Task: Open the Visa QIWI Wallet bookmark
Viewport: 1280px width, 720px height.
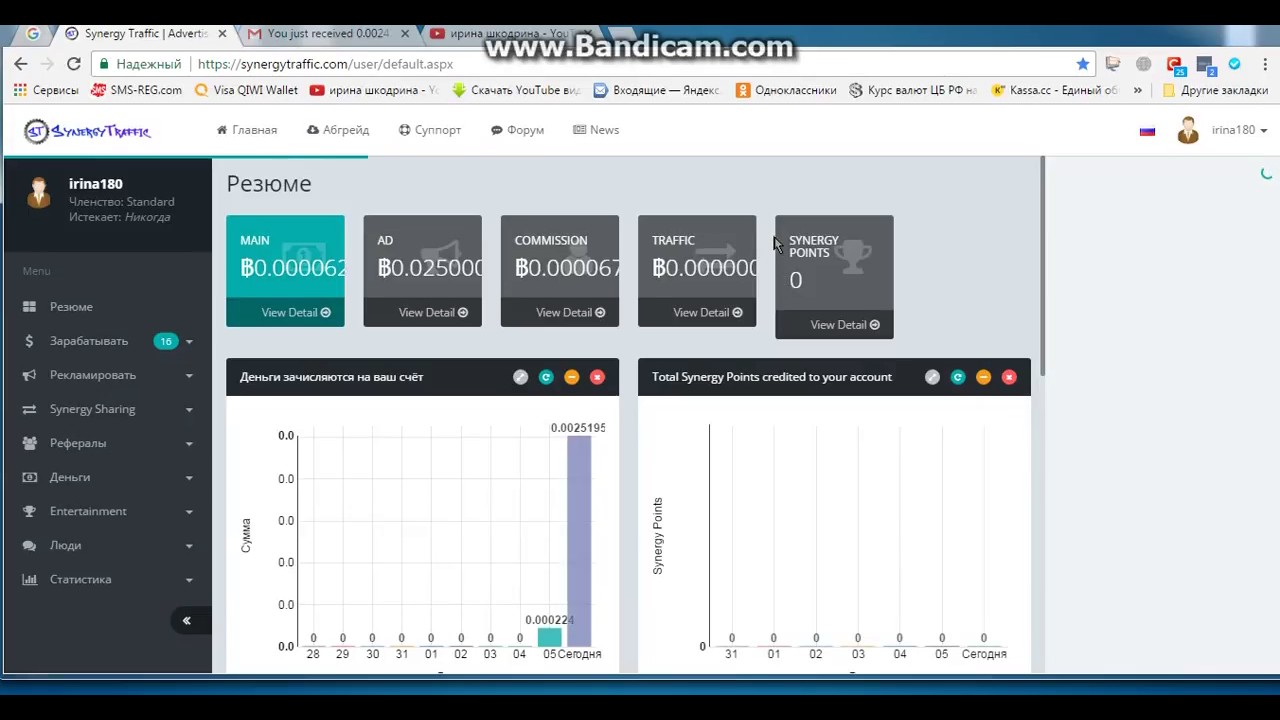Action: coord(246,90)
